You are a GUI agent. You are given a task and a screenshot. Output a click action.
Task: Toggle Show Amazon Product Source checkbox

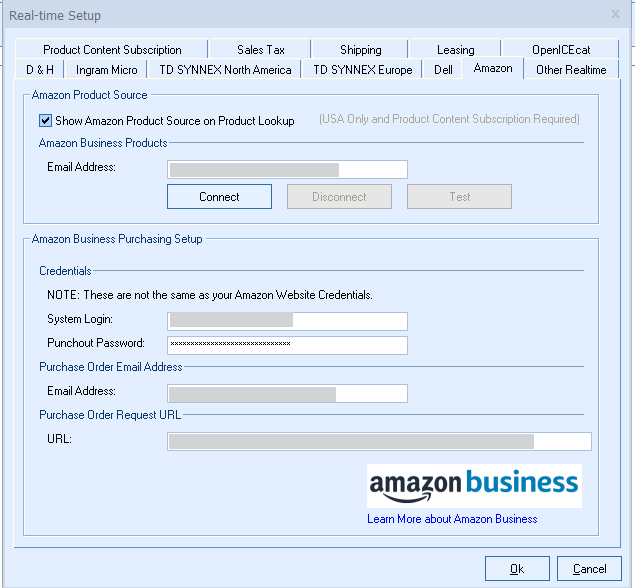point(46,121)
